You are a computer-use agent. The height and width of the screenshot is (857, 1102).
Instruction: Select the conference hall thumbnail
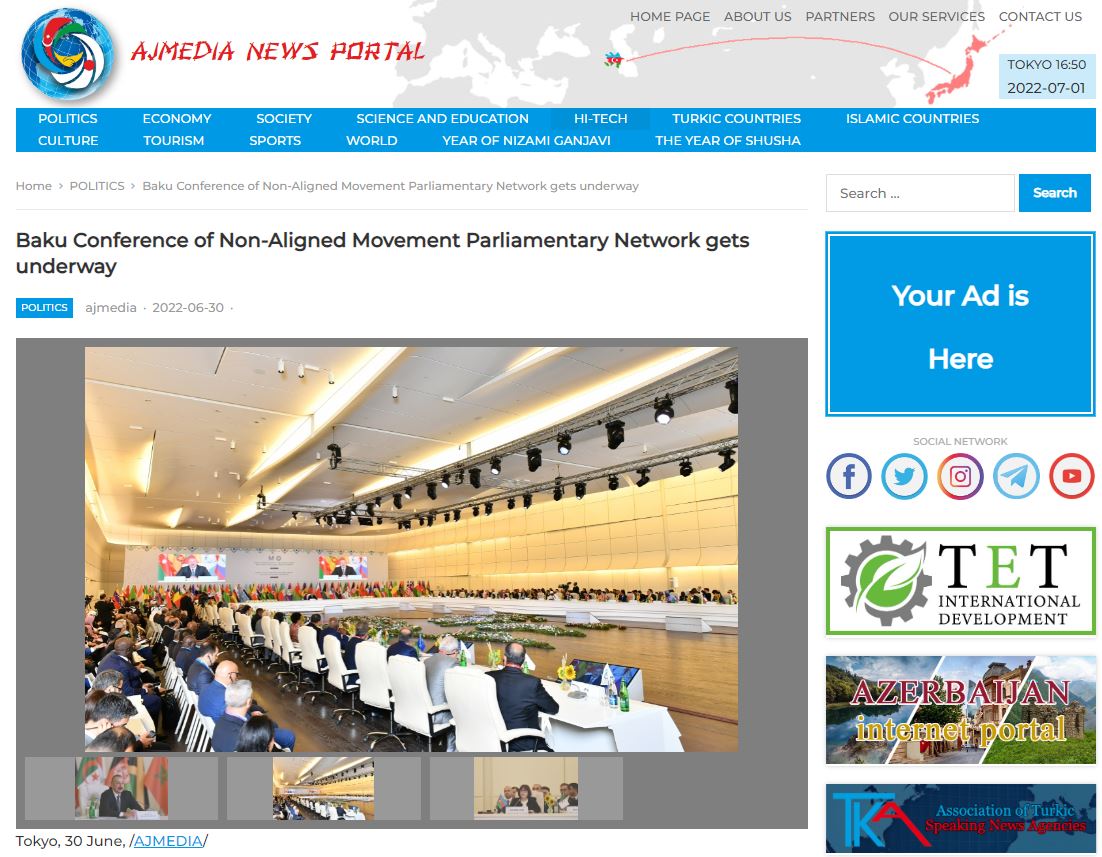coord(323,788)
